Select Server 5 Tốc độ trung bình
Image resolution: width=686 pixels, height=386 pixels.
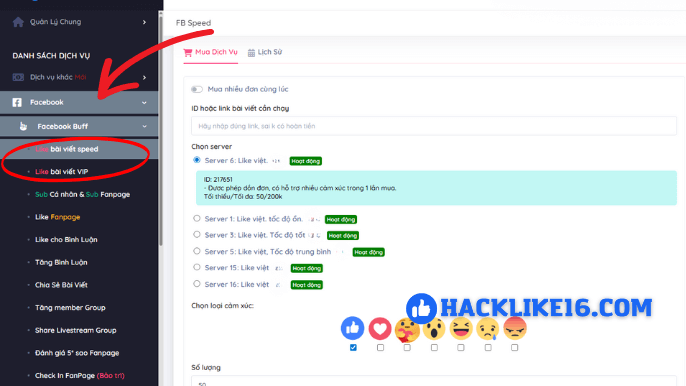pyautogui.click(x=197, y=251)
